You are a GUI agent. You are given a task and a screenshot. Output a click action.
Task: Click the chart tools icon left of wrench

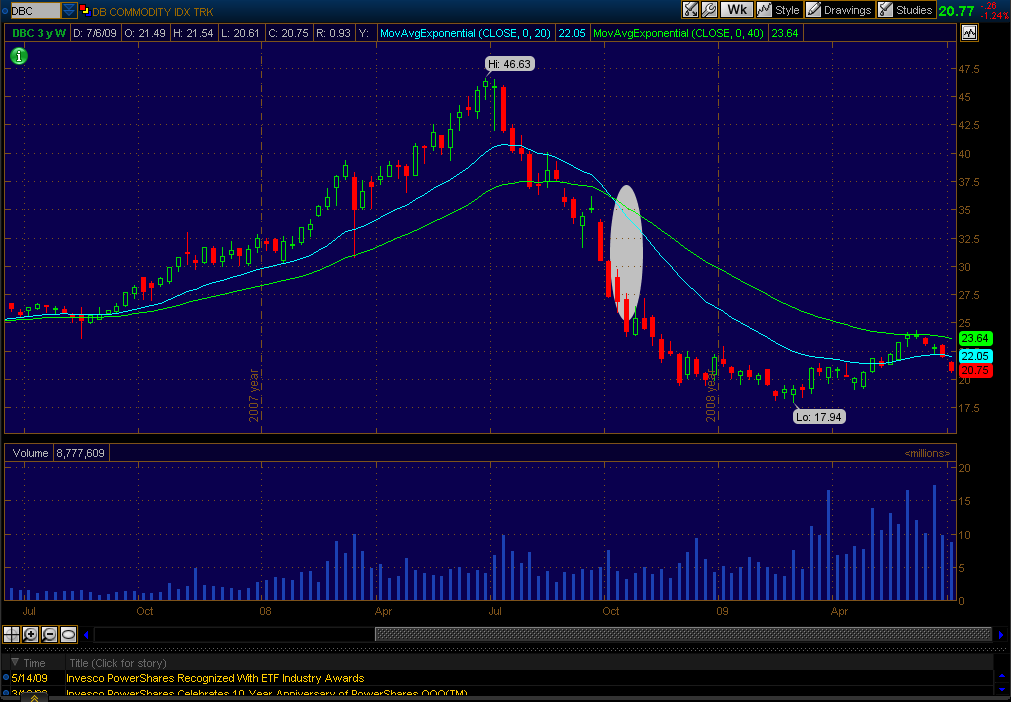tap(691, 10)
